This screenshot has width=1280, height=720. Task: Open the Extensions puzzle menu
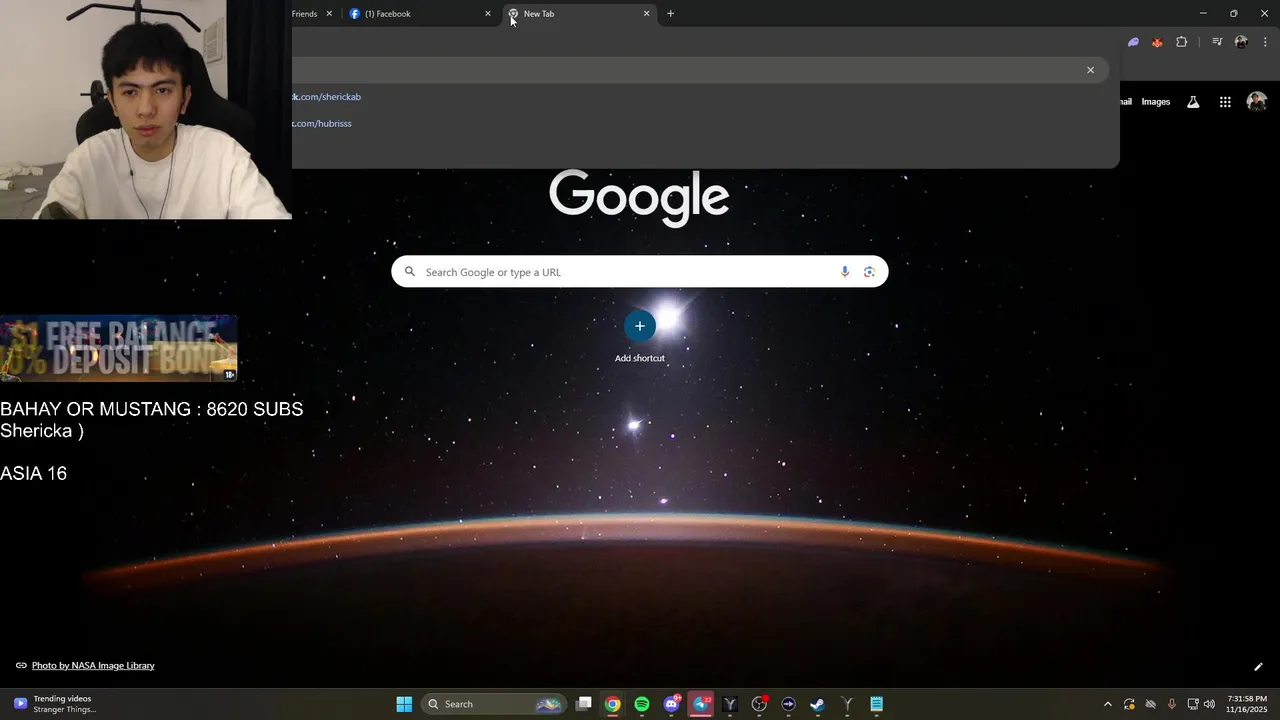coord(1182,42)
